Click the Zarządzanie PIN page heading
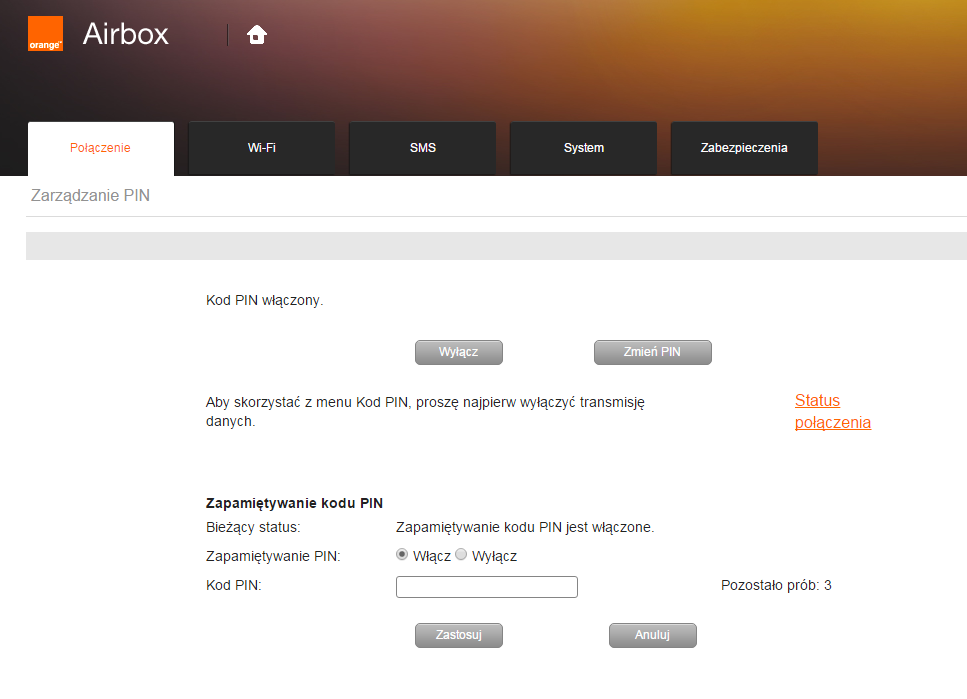The height and width of the screenshot is (699, 967). pyautogui.click(x=91, y=196)
